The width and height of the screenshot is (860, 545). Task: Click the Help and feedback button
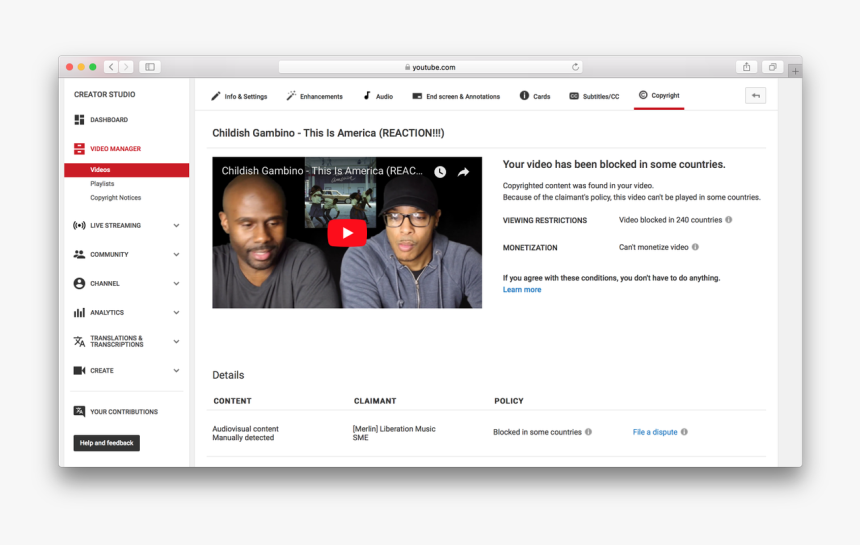coord(106,443)
